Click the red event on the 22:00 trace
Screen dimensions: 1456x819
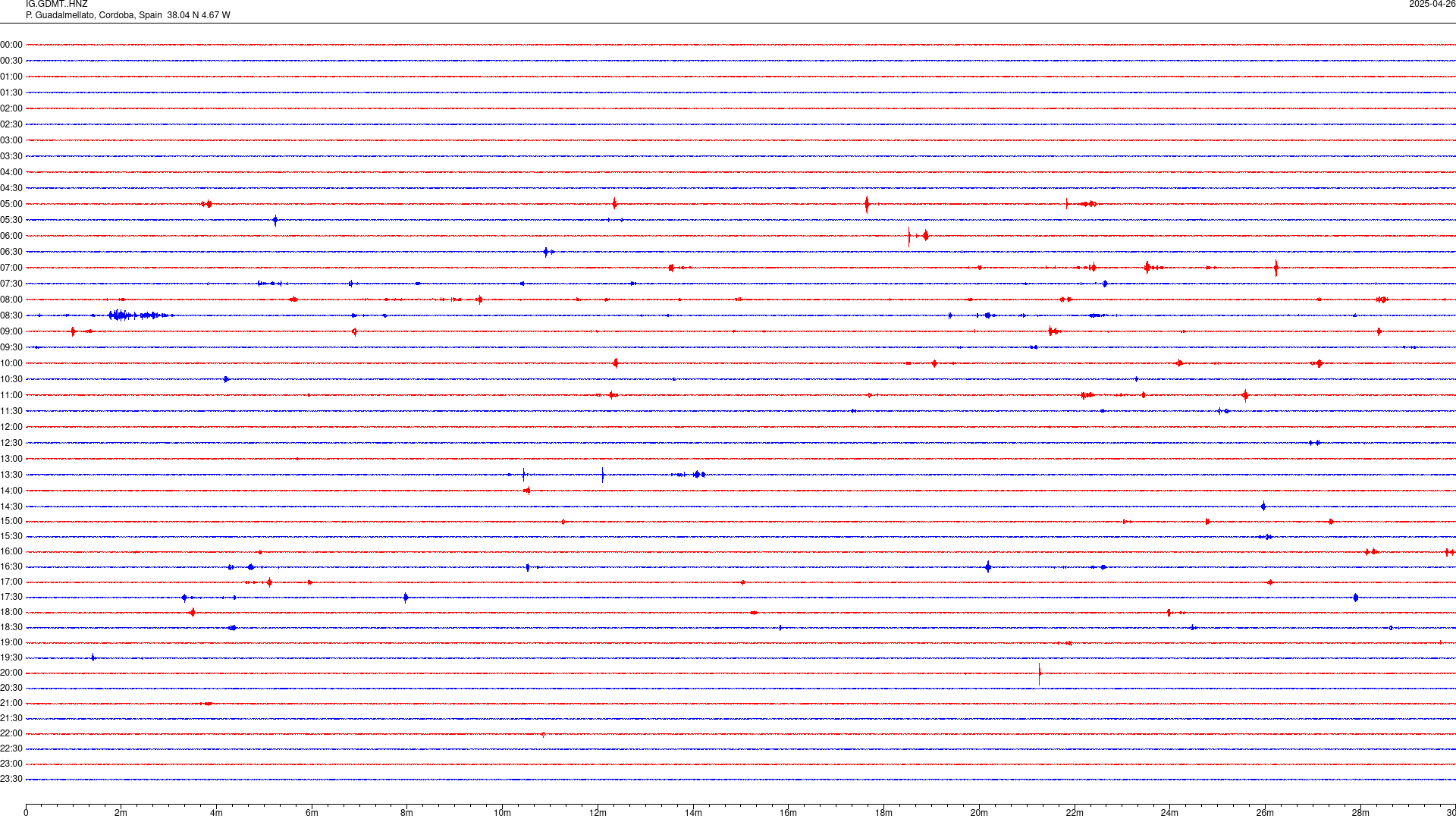pyautogui.click(x=543, y=734)
